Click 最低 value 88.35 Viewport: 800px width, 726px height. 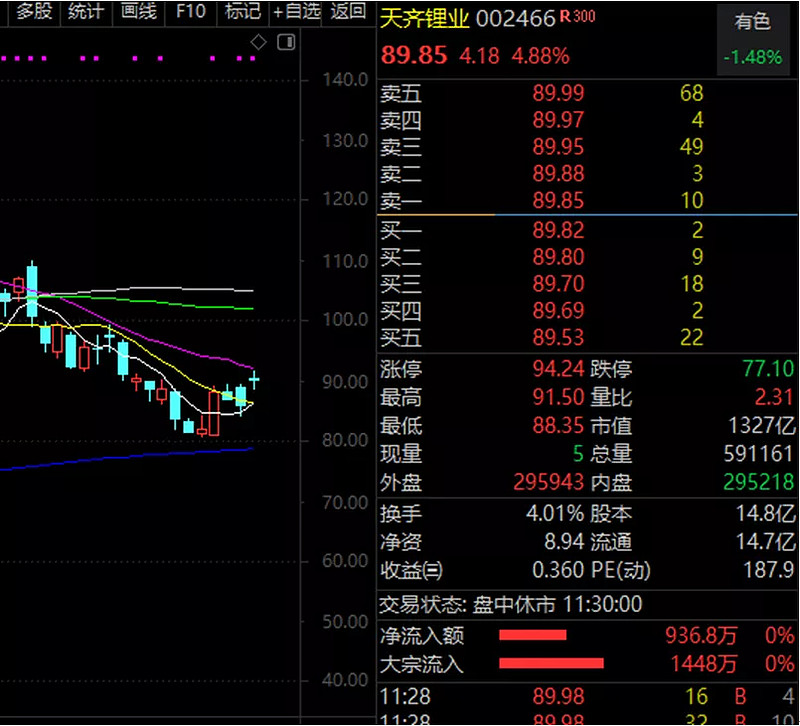tap(558, 425)
